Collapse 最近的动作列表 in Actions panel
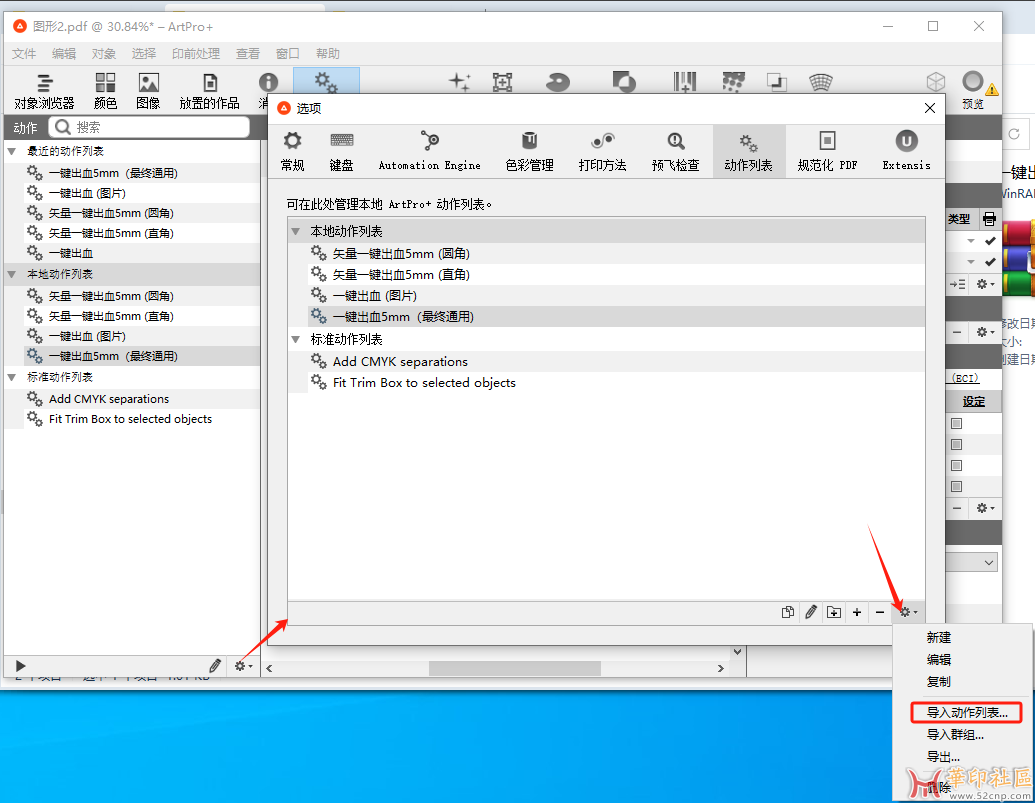This screenshot has width=1035, height=803. [x=12, y=151]
